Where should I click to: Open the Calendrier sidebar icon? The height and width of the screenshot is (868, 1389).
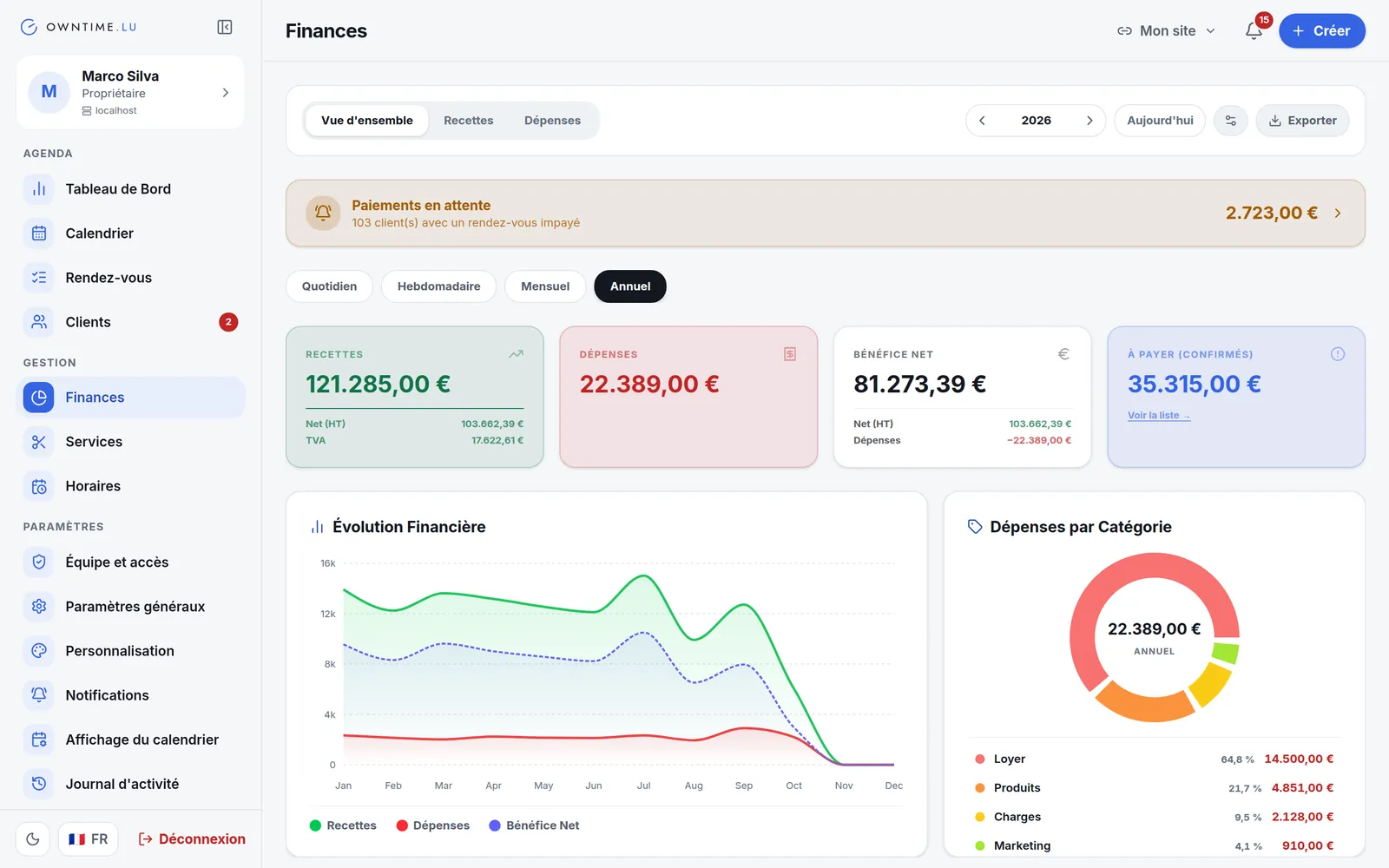point(39,233)
